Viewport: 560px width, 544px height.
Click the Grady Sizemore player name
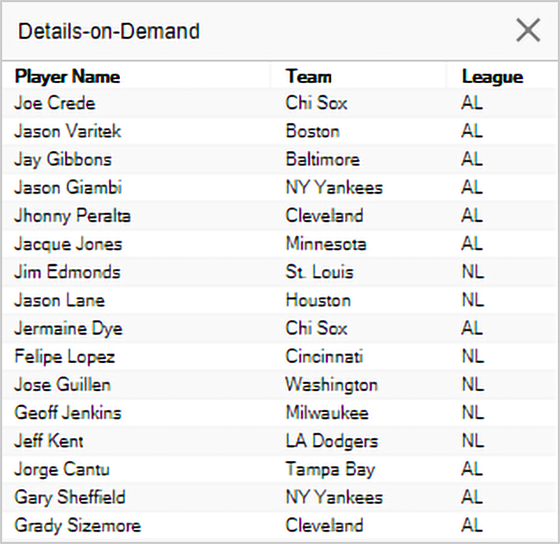pyautogui.click(x=78, y=526)
